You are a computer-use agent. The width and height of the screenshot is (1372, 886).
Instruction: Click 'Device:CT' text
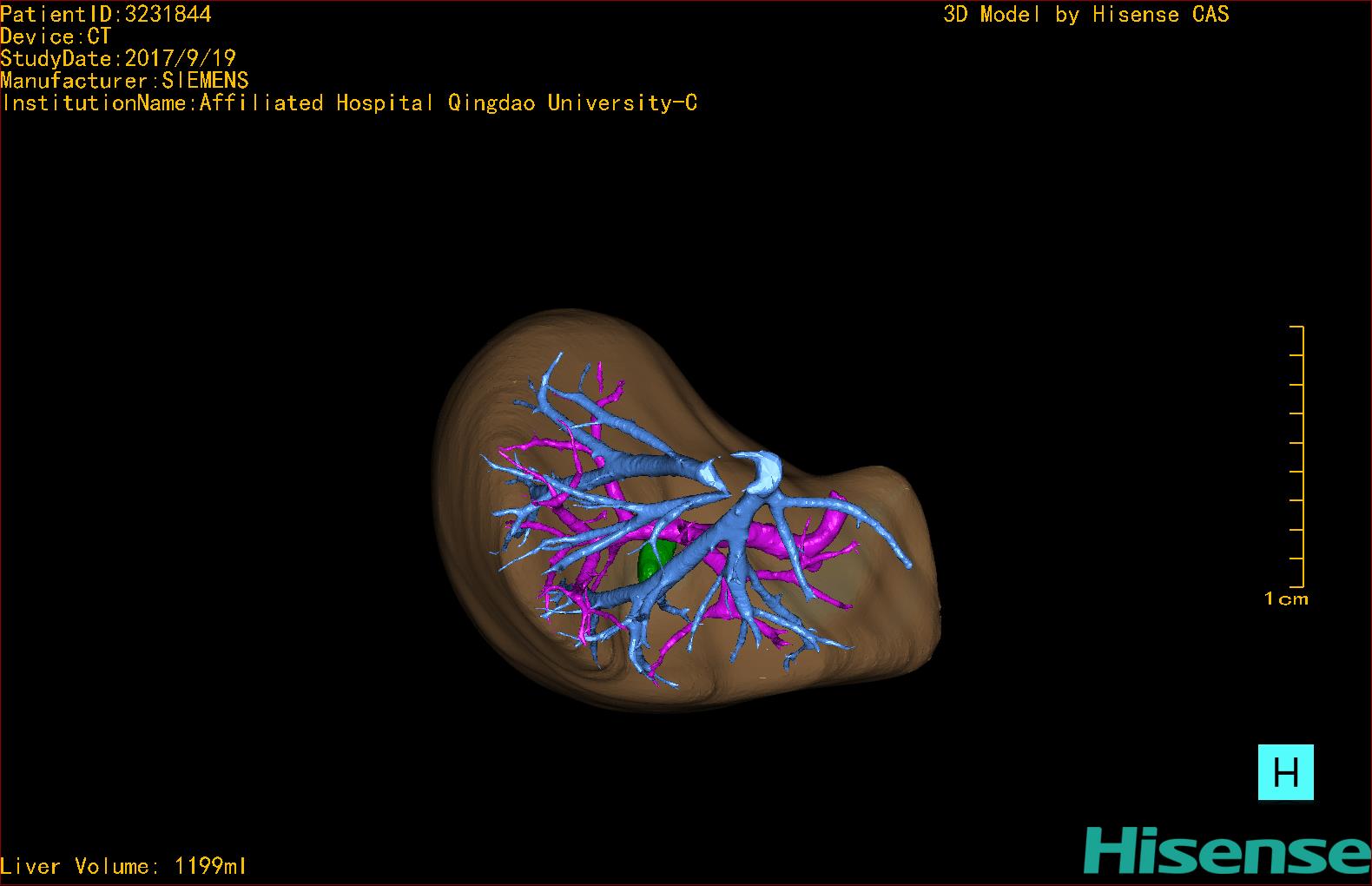pyautogui.click(x=56, y=36)
